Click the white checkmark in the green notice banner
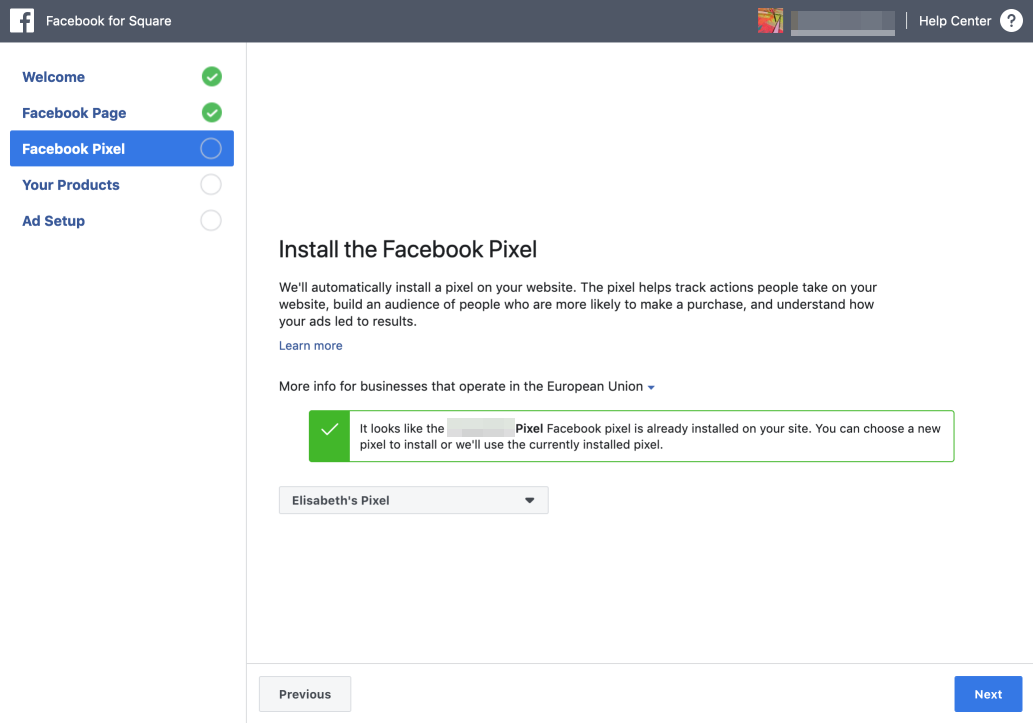This screenshot has width=1033, height=723. [x=329, y=430]
